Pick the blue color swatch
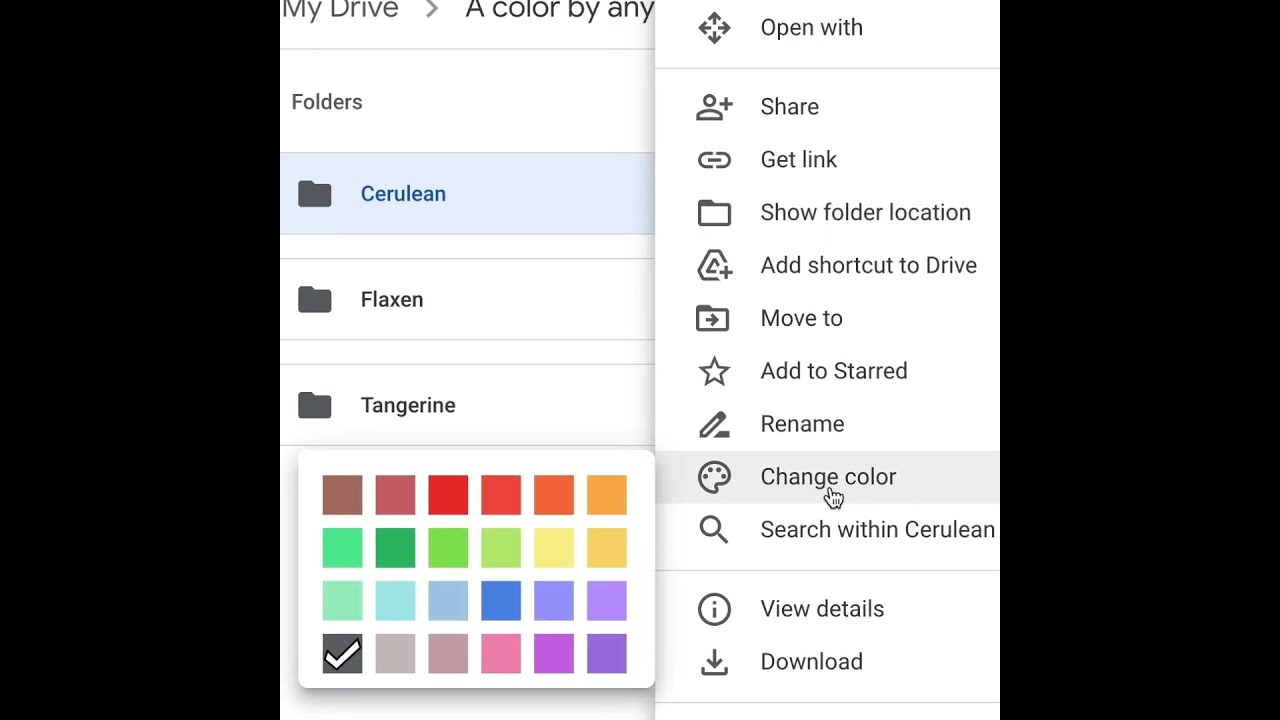The width and height of the screenshot is (1280, 720). click(501, 601)
